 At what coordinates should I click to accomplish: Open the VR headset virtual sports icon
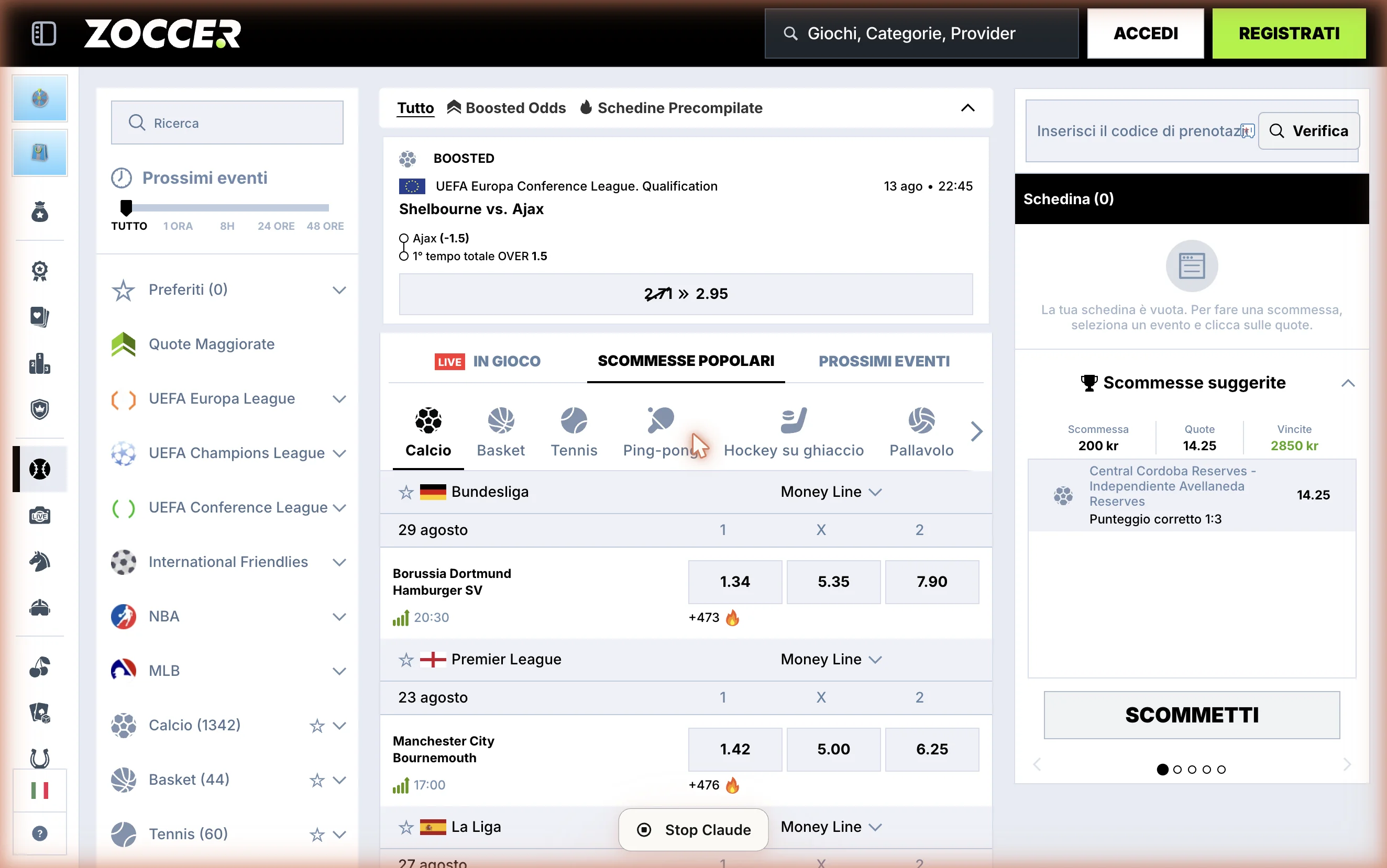point(40,608)
